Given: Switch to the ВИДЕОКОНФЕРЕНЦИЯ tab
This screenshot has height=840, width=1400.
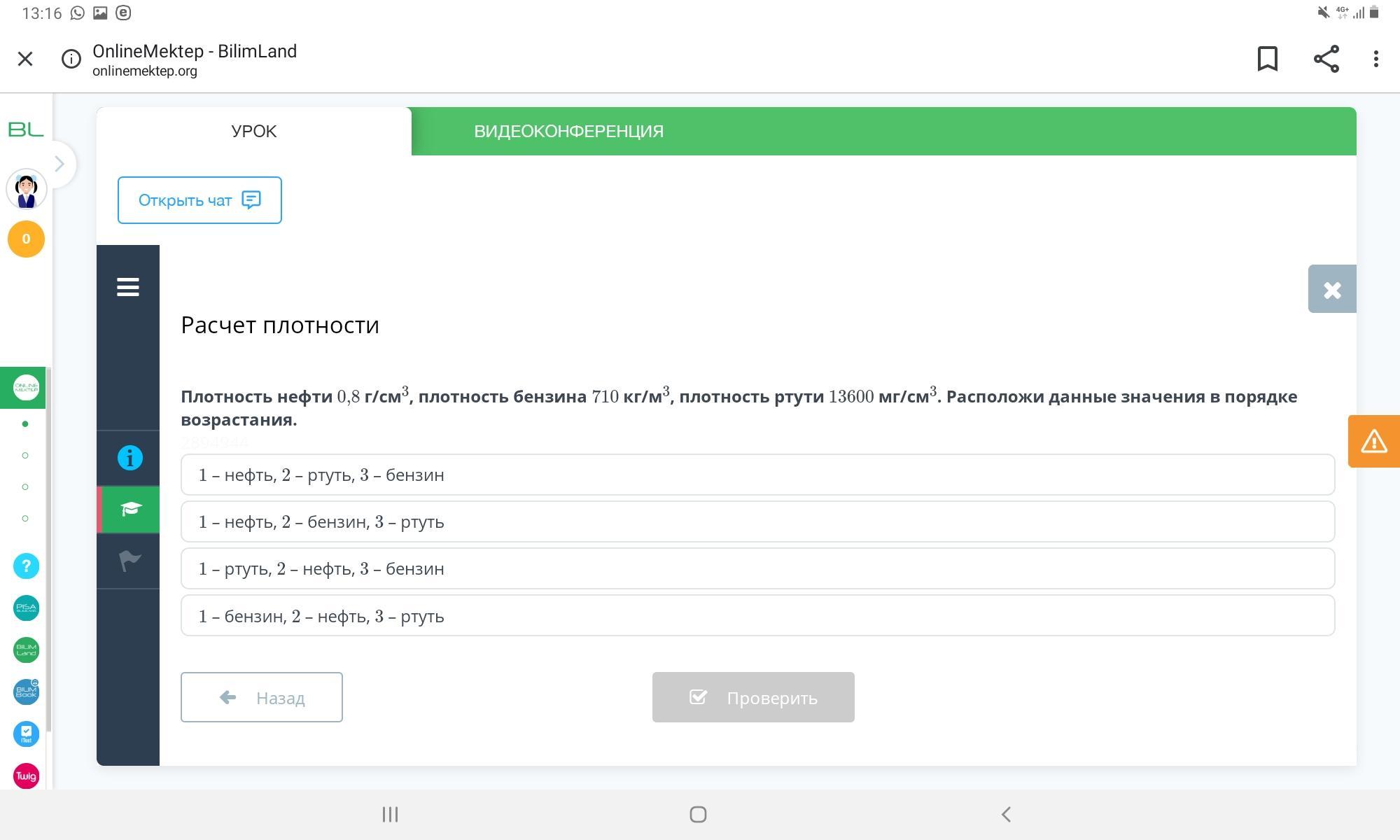Looking at the screenshot, I should coord(568,132).
